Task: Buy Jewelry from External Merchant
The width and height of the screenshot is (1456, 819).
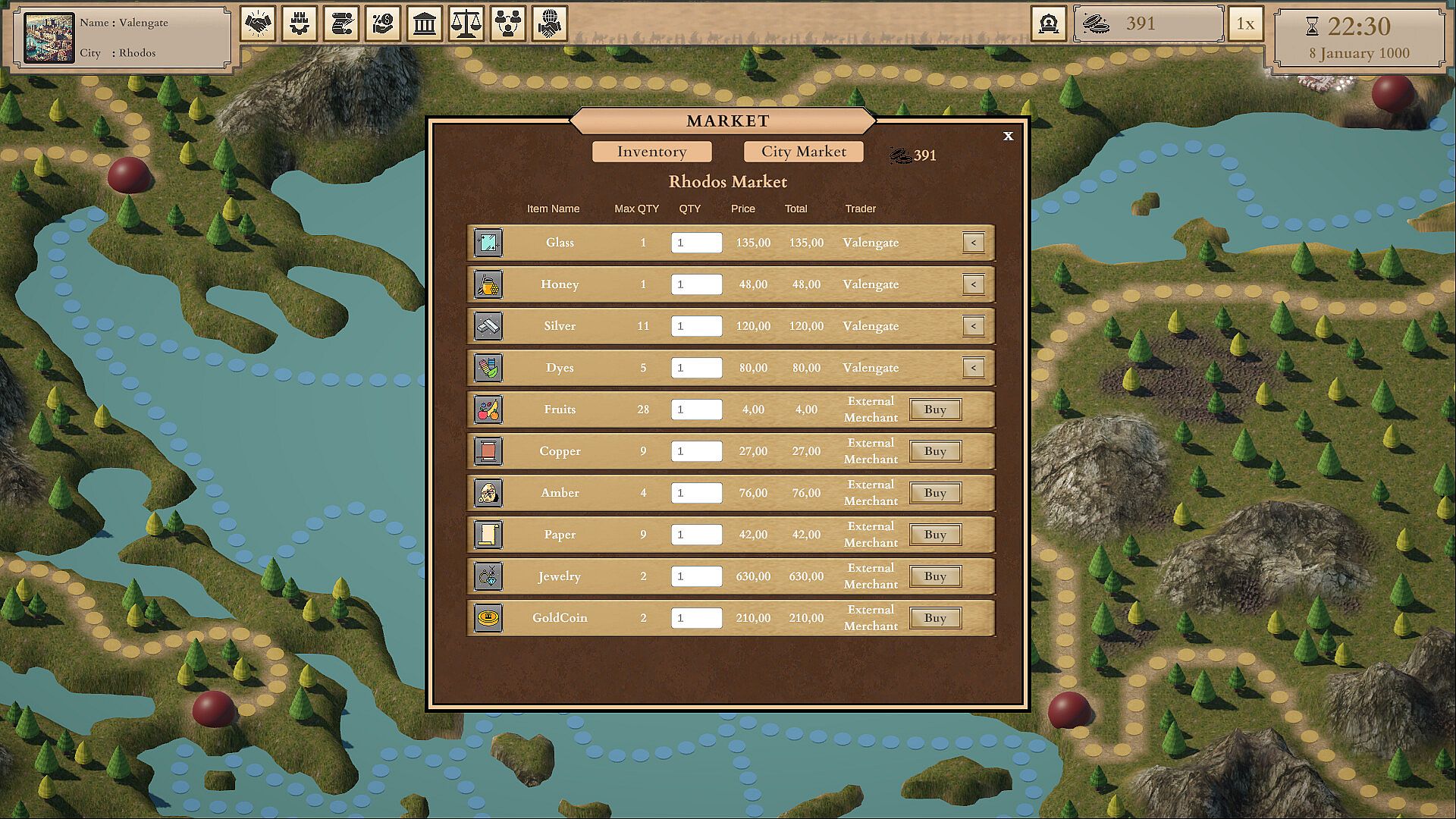Action: click(x=935, y=576)
